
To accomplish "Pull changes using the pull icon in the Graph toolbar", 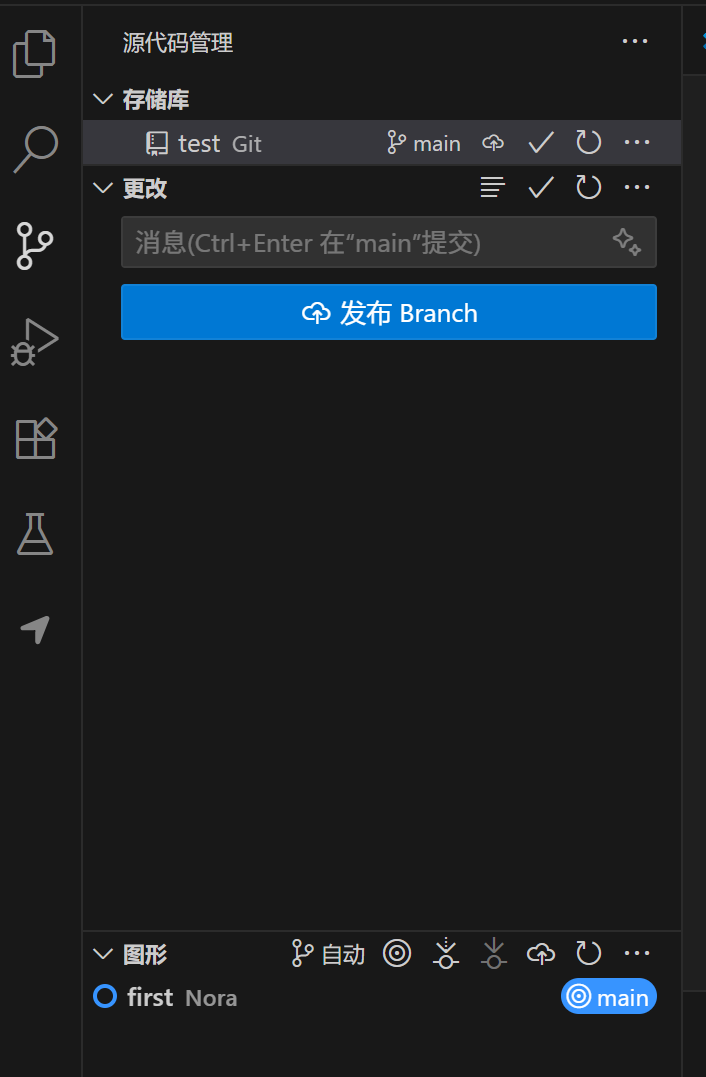I will (x=493, y=953).
